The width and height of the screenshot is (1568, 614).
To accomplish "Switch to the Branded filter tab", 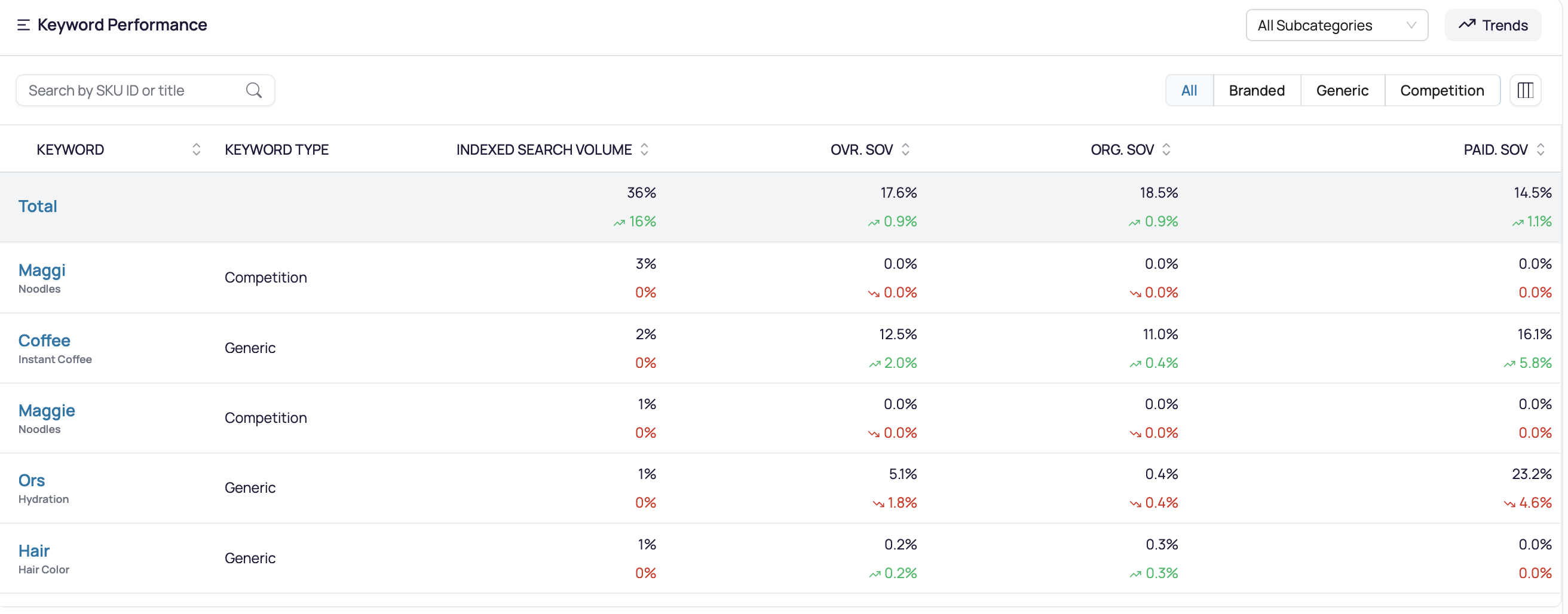I will [1256, 91].
